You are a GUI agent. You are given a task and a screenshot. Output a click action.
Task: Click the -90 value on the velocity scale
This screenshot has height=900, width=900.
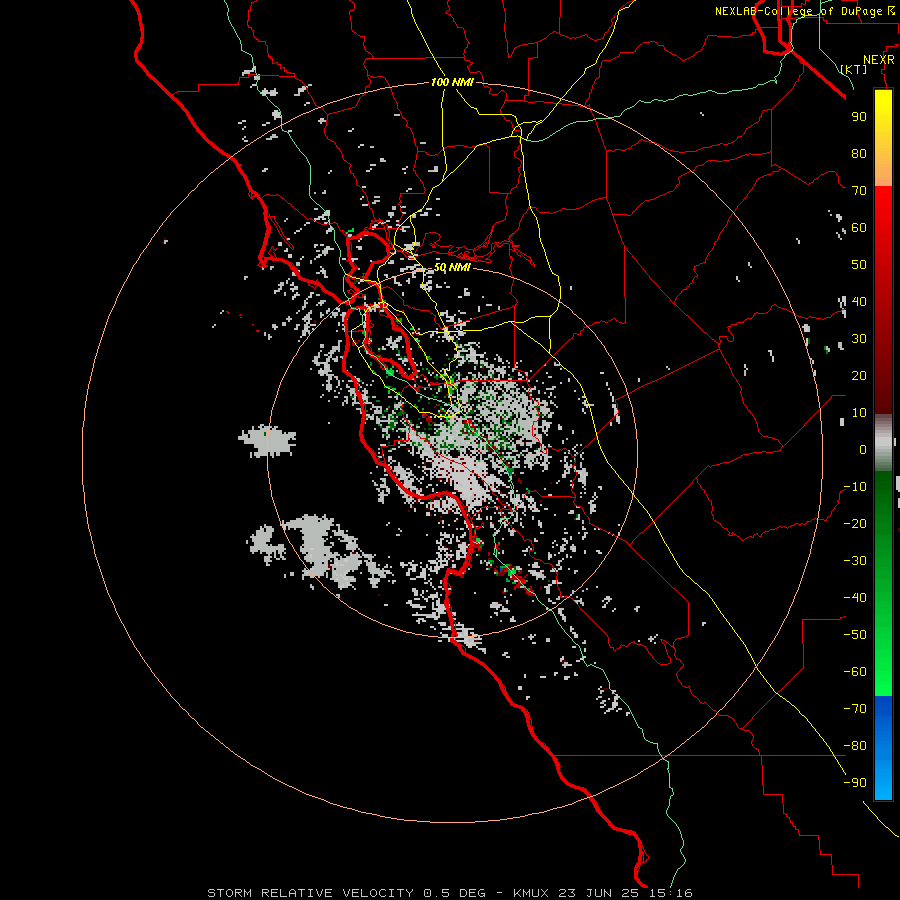pyautogui.click(x=855, y=783)
